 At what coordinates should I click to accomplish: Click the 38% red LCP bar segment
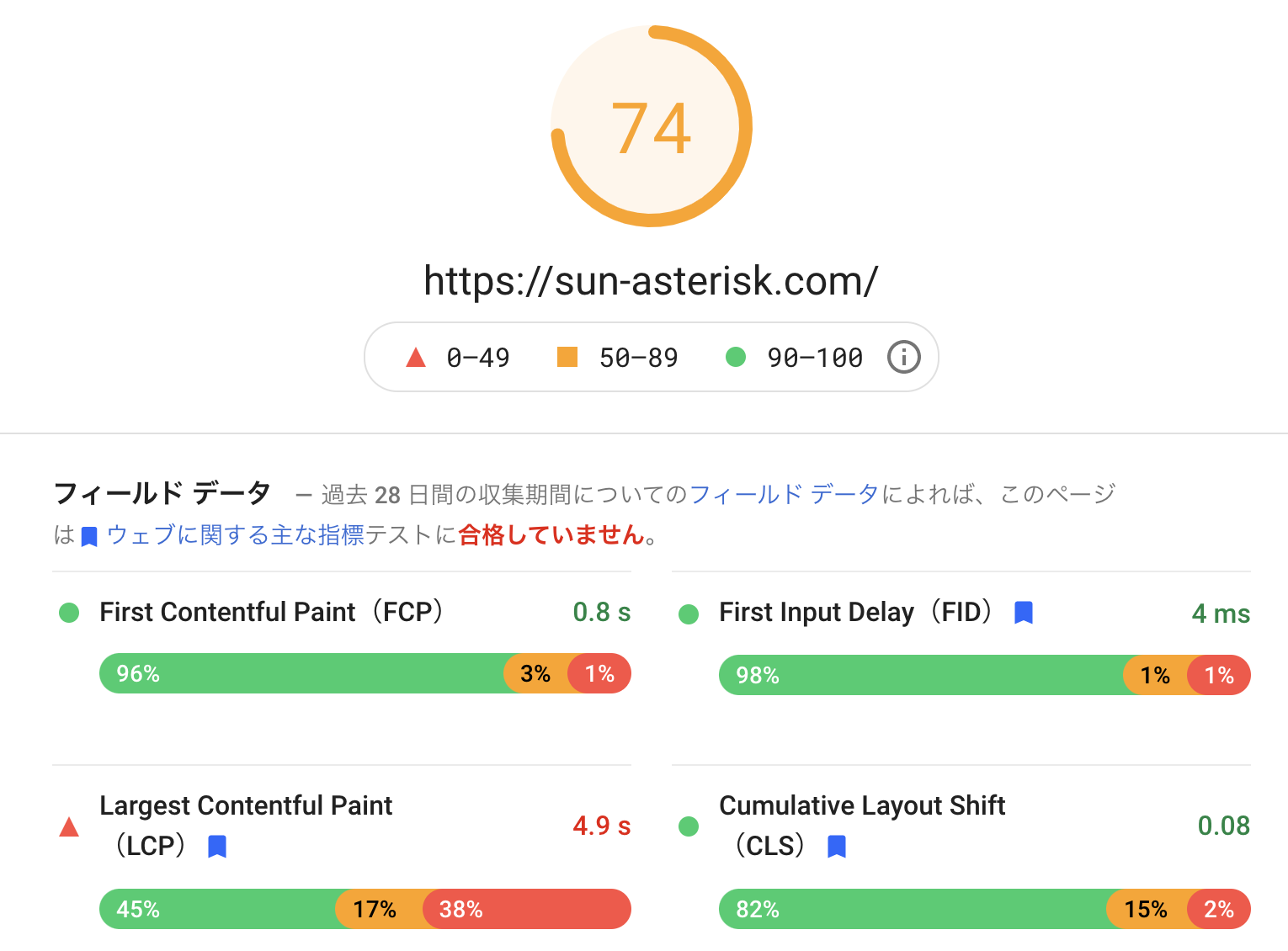point(526,909)
